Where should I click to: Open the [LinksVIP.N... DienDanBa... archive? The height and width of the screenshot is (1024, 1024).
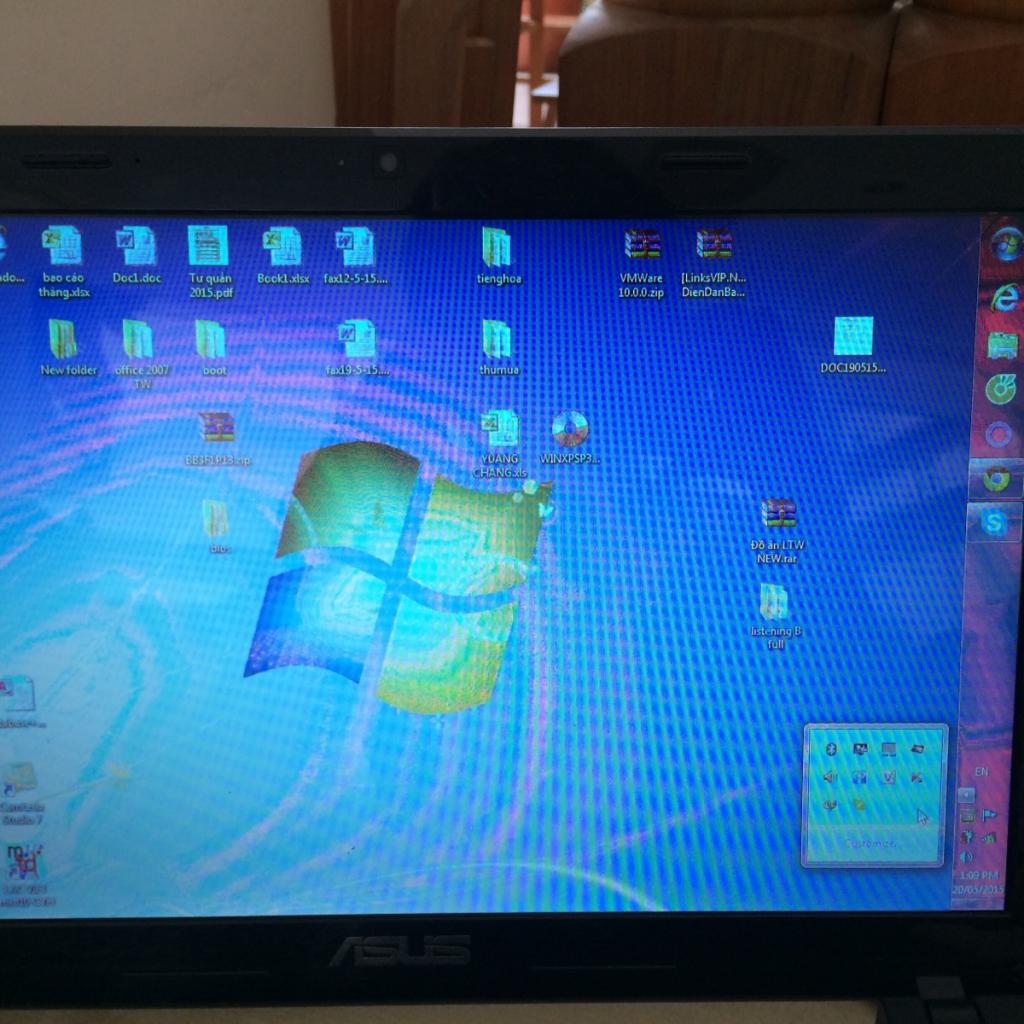point(713,263)
